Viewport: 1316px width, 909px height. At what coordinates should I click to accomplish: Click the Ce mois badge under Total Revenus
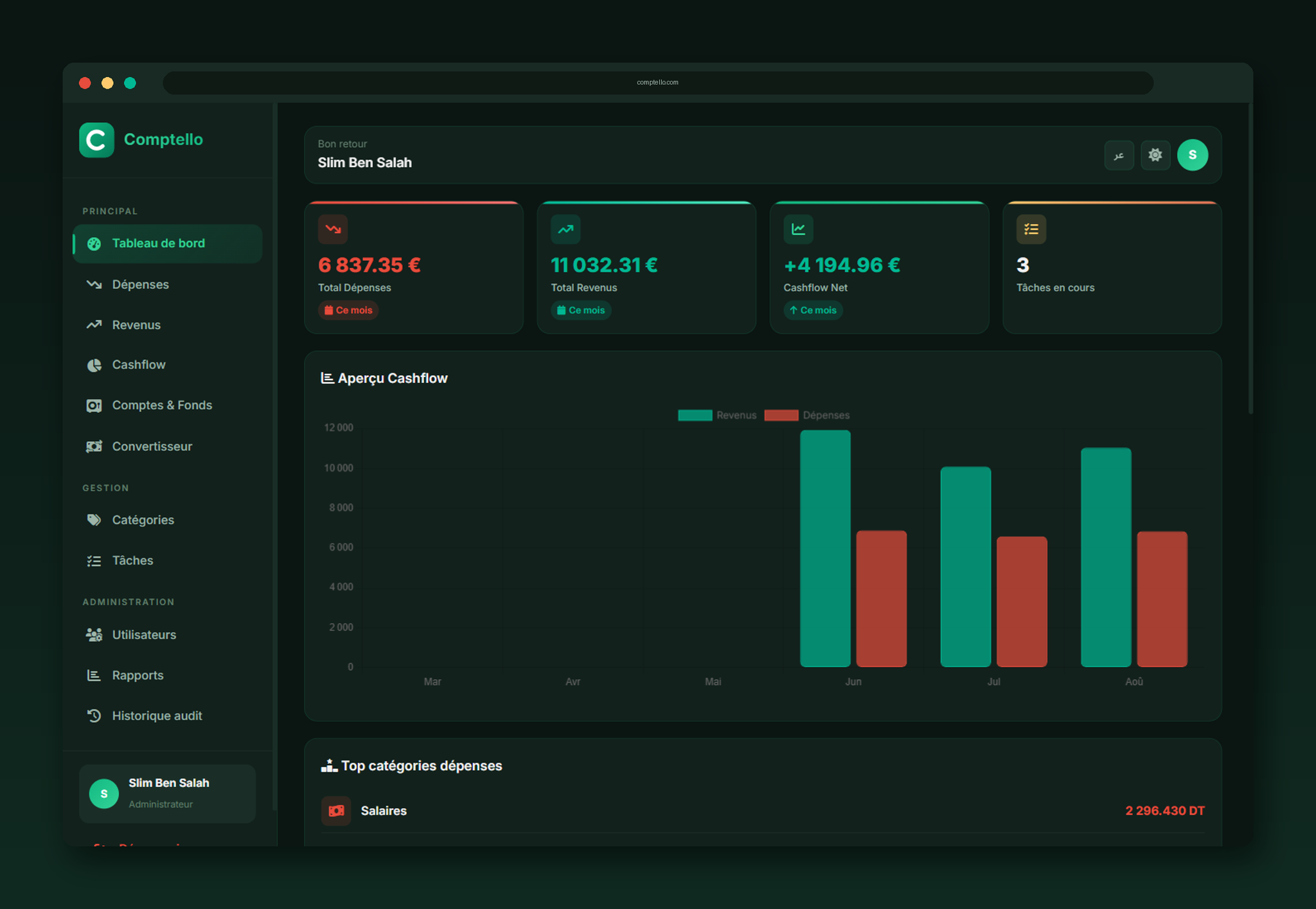[x=581, y=310]
